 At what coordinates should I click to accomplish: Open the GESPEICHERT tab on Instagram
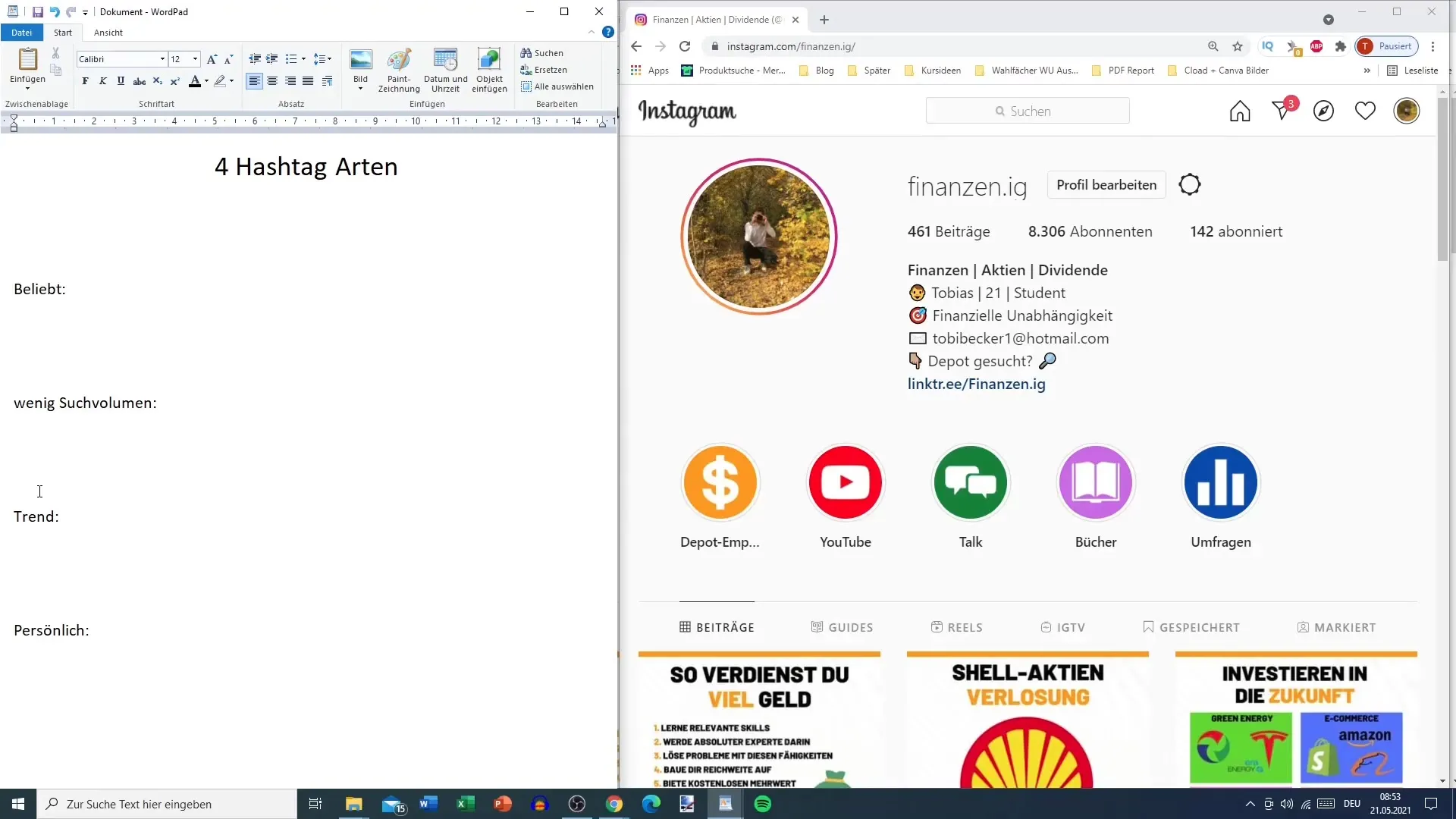(x=1191, y=627)
